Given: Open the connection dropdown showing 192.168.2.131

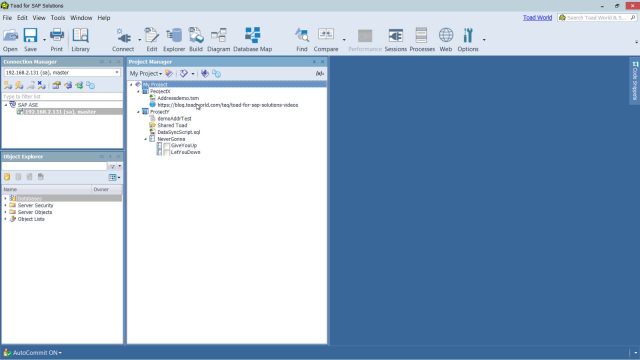Looking at the screenshot, I should (x=117, y=72).
